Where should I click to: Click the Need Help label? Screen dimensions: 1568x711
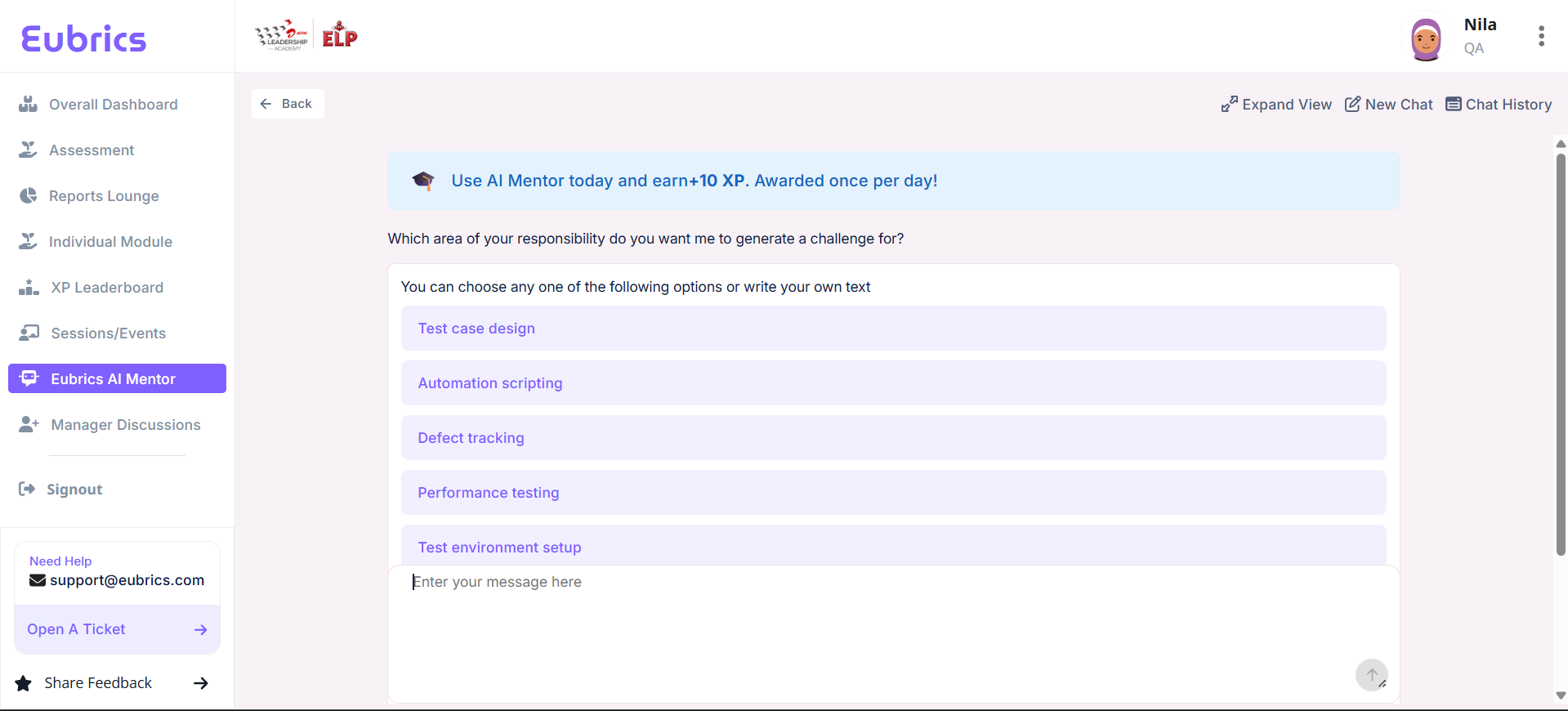(60, 561)
